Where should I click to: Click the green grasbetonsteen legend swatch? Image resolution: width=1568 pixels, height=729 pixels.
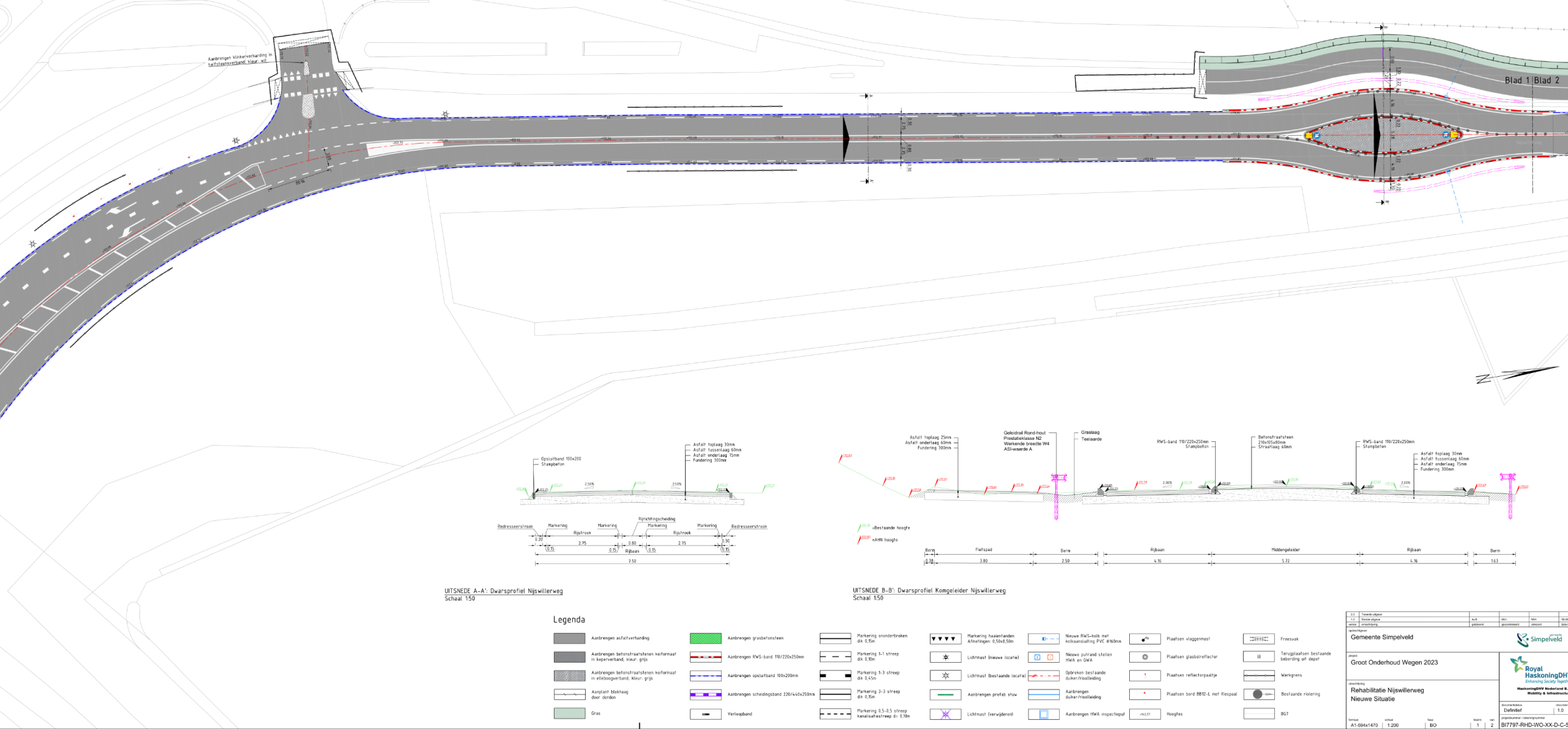pos(705,639)
